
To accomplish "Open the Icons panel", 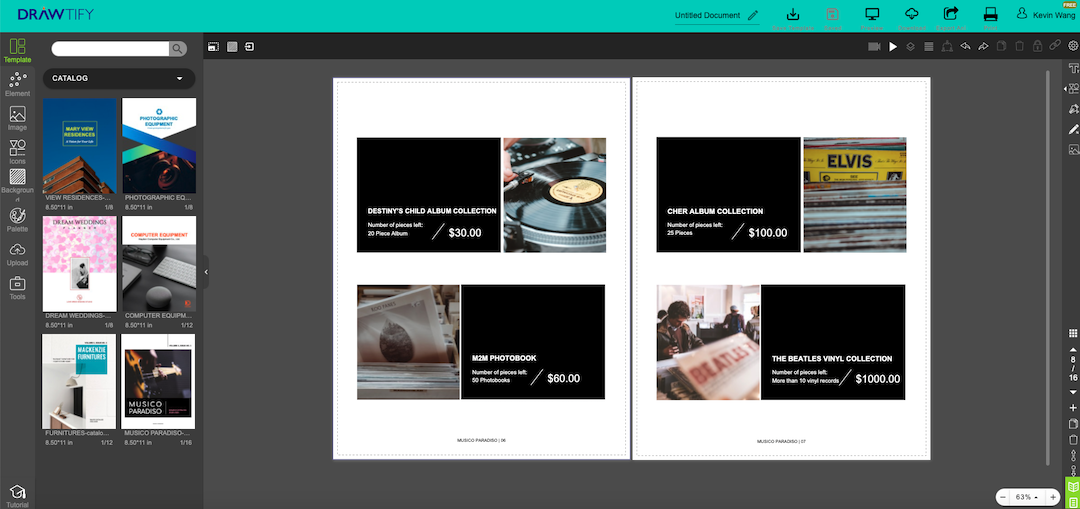I will click(x=17, y=152).
